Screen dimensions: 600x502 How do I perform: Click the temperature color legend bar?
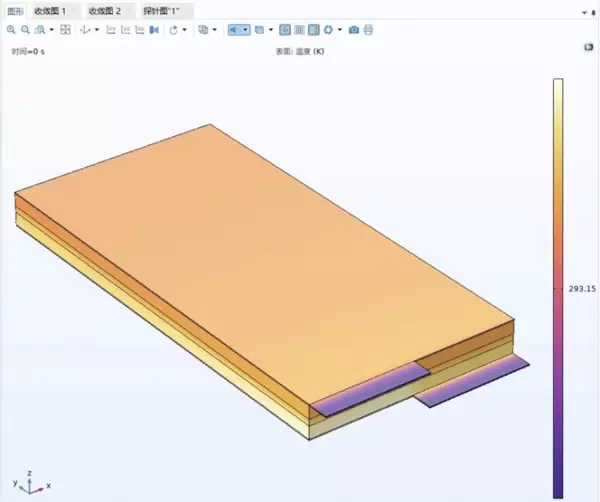click(557, 280)
